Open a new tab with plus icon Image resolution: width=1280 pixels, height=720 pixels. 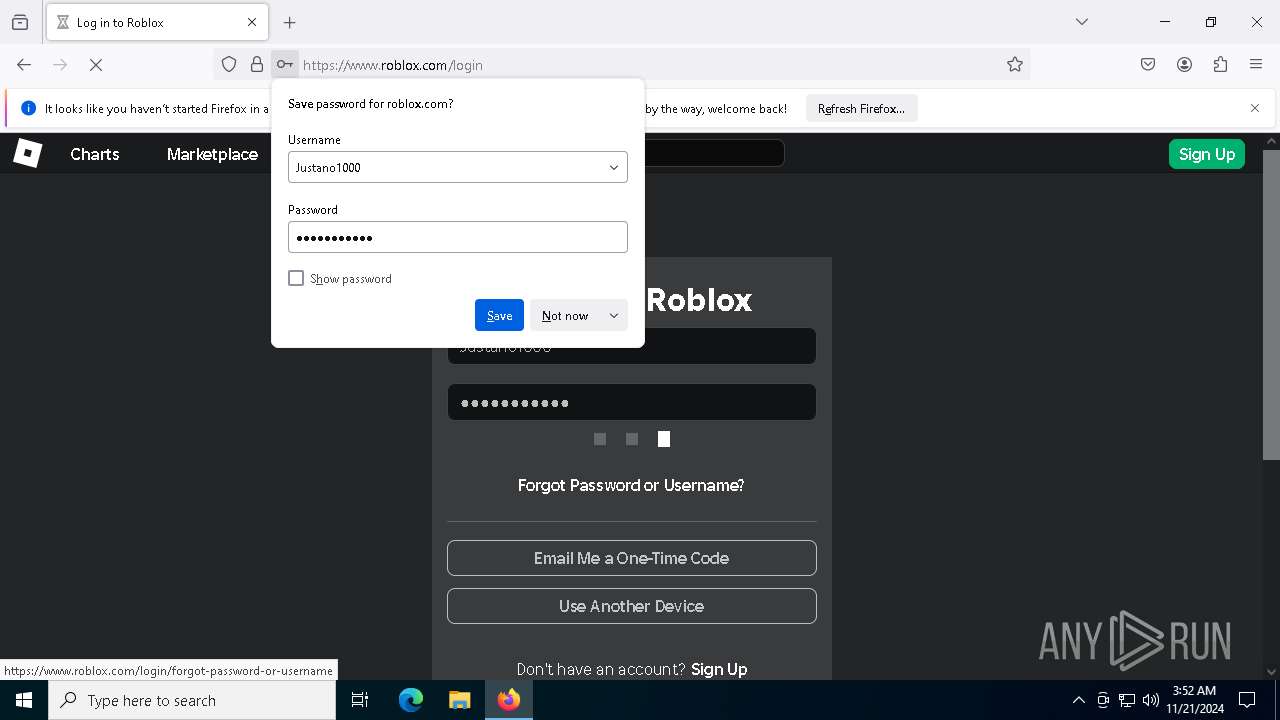(290, 22)
